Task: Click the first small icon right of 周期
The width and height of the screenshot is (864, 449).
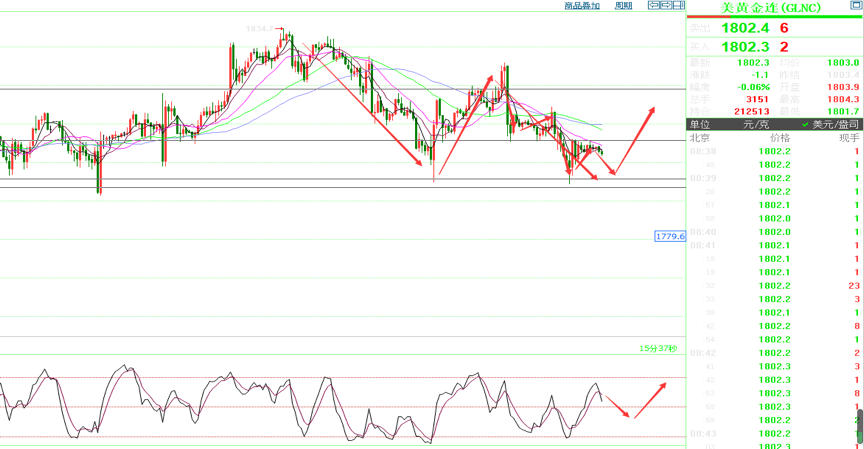Action: (x=653, y=6)
